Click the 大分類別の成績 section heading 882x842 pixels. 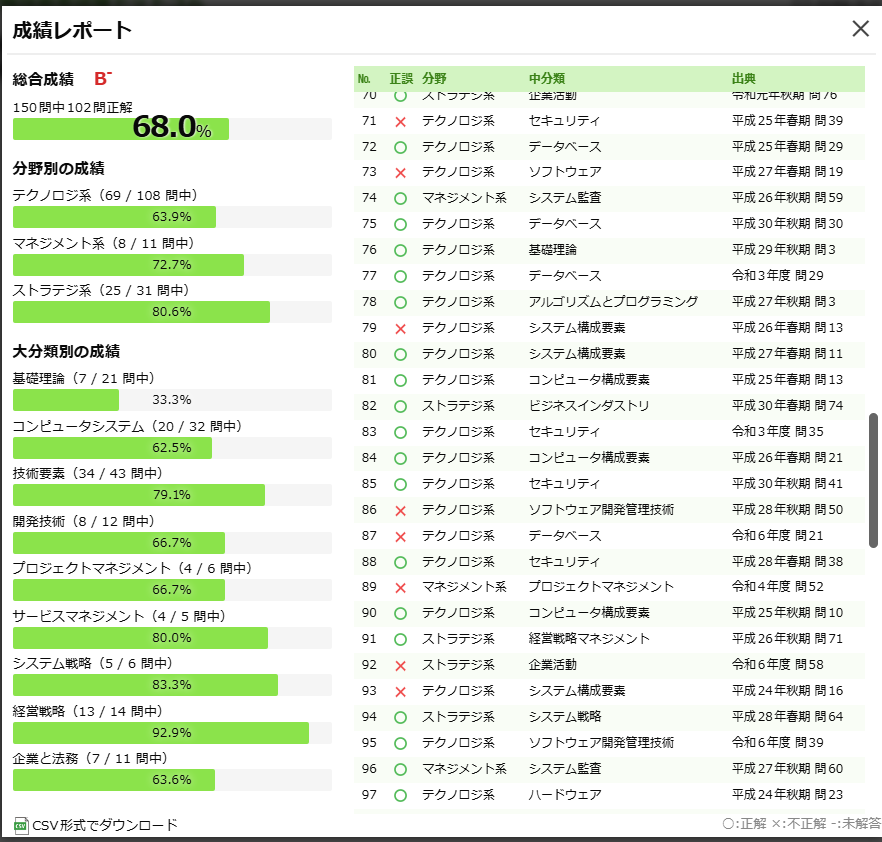(66, 352)
